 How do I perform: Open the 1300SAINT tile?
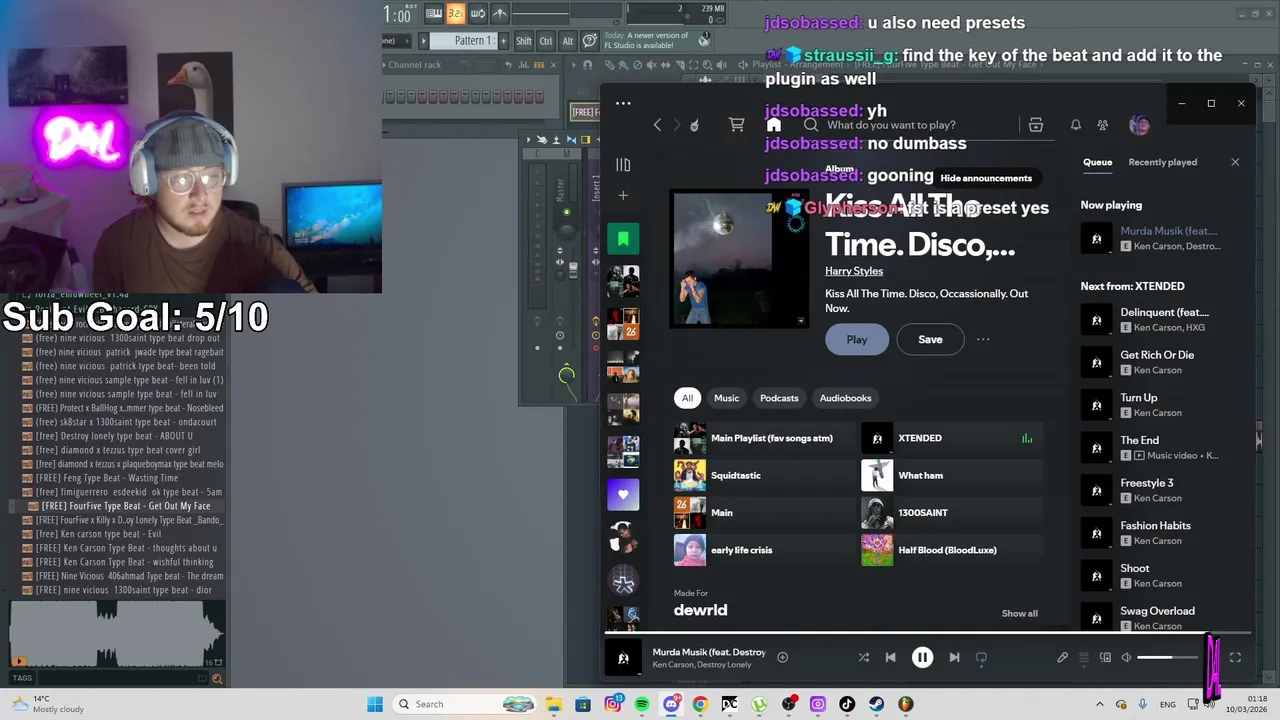pos(950,513)
